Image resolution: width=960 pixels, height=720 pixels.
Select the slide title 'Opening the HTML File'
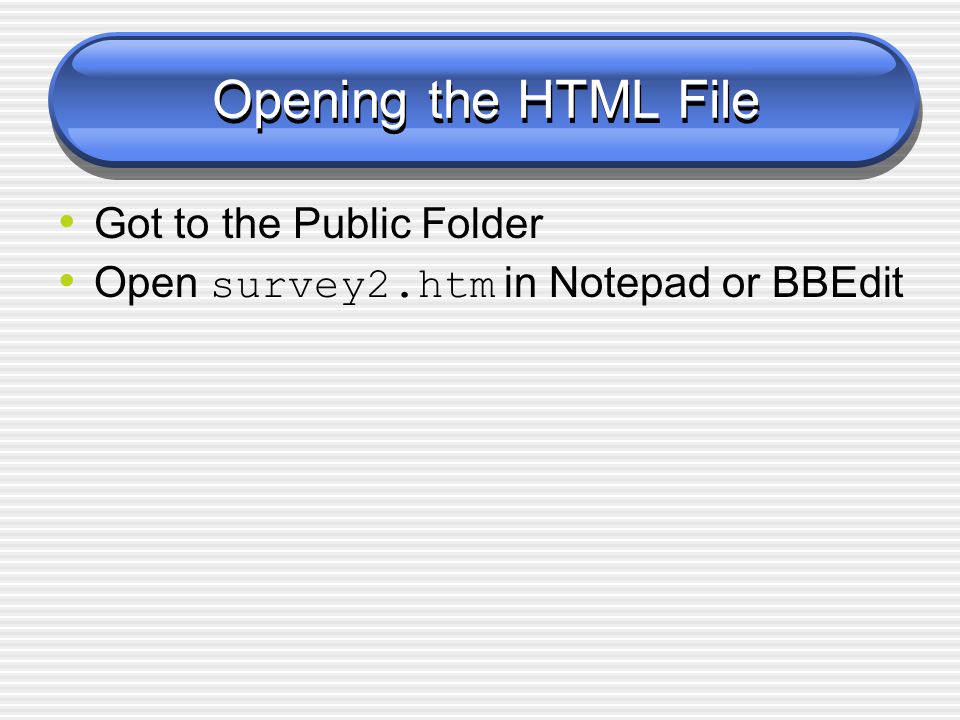tap(486, 102)
